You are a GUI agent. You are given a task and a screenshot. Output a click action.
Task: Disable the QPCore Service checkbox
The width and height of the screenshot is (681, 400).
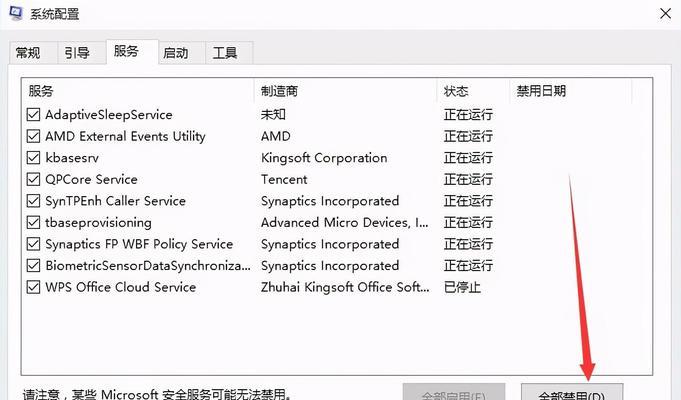(34, 180)
